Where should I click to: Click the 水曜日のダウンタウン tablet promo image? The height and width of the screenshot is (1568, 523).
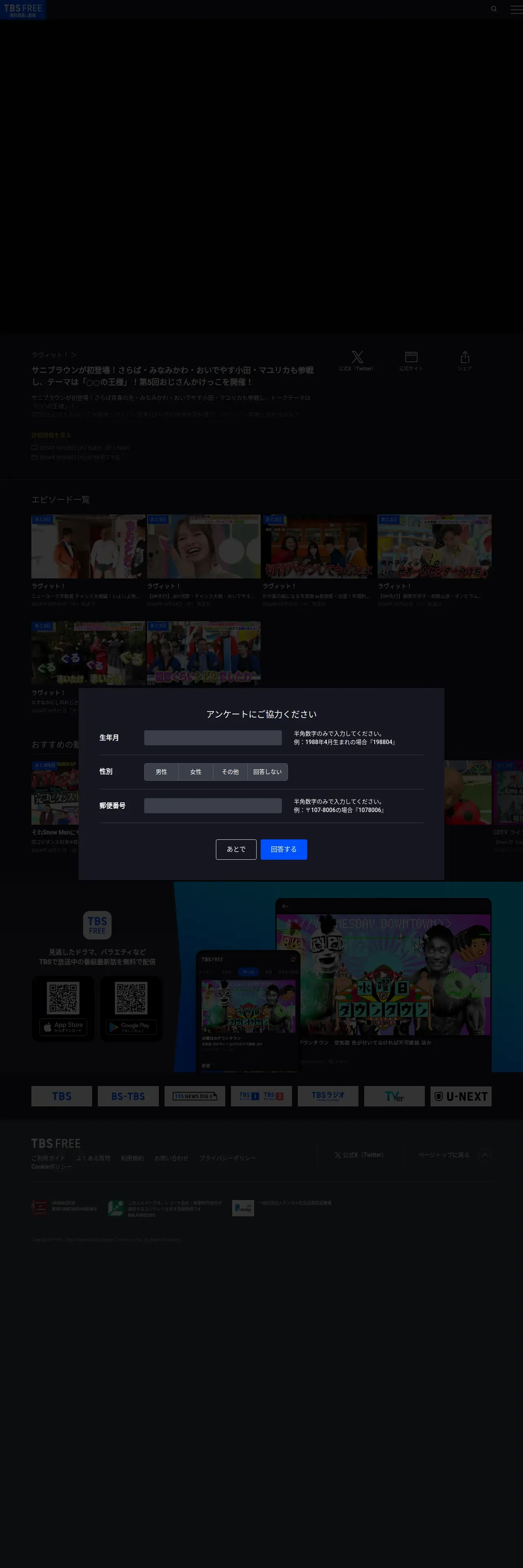click(384, 974)
